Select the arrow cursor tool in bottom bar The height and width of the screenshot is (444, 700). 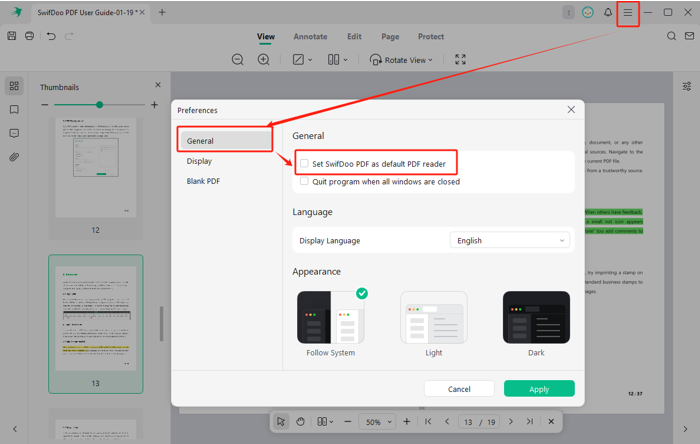point(281,422)
